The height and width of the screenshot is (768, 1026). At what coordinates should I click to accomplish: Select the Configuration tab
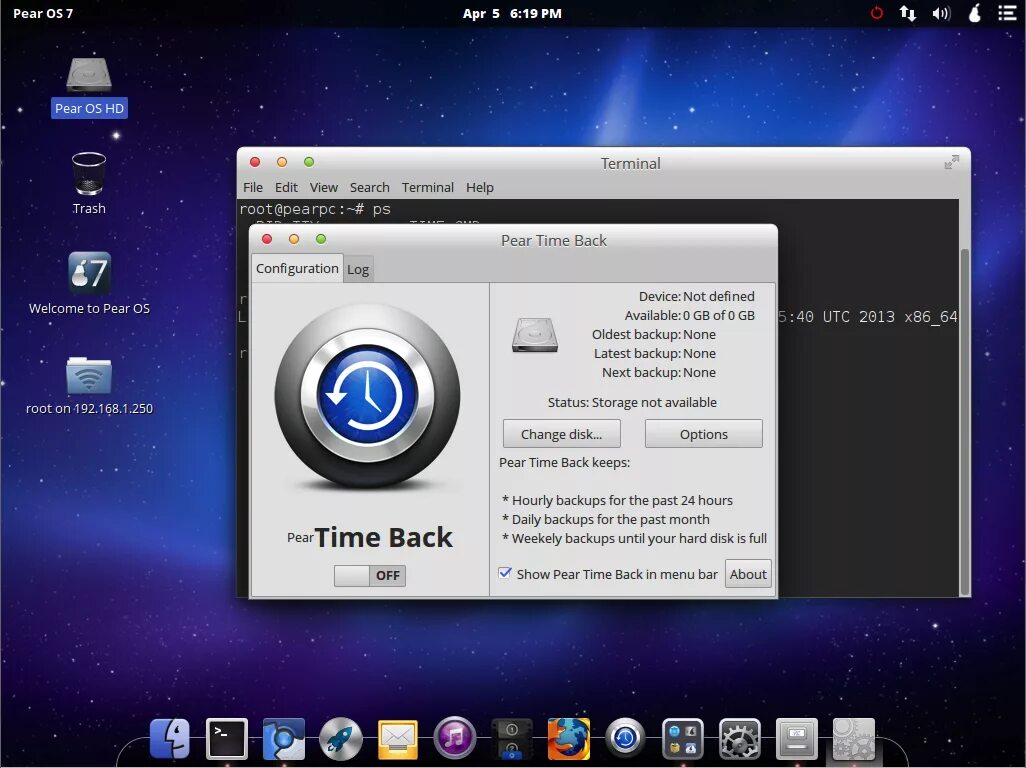297,268
